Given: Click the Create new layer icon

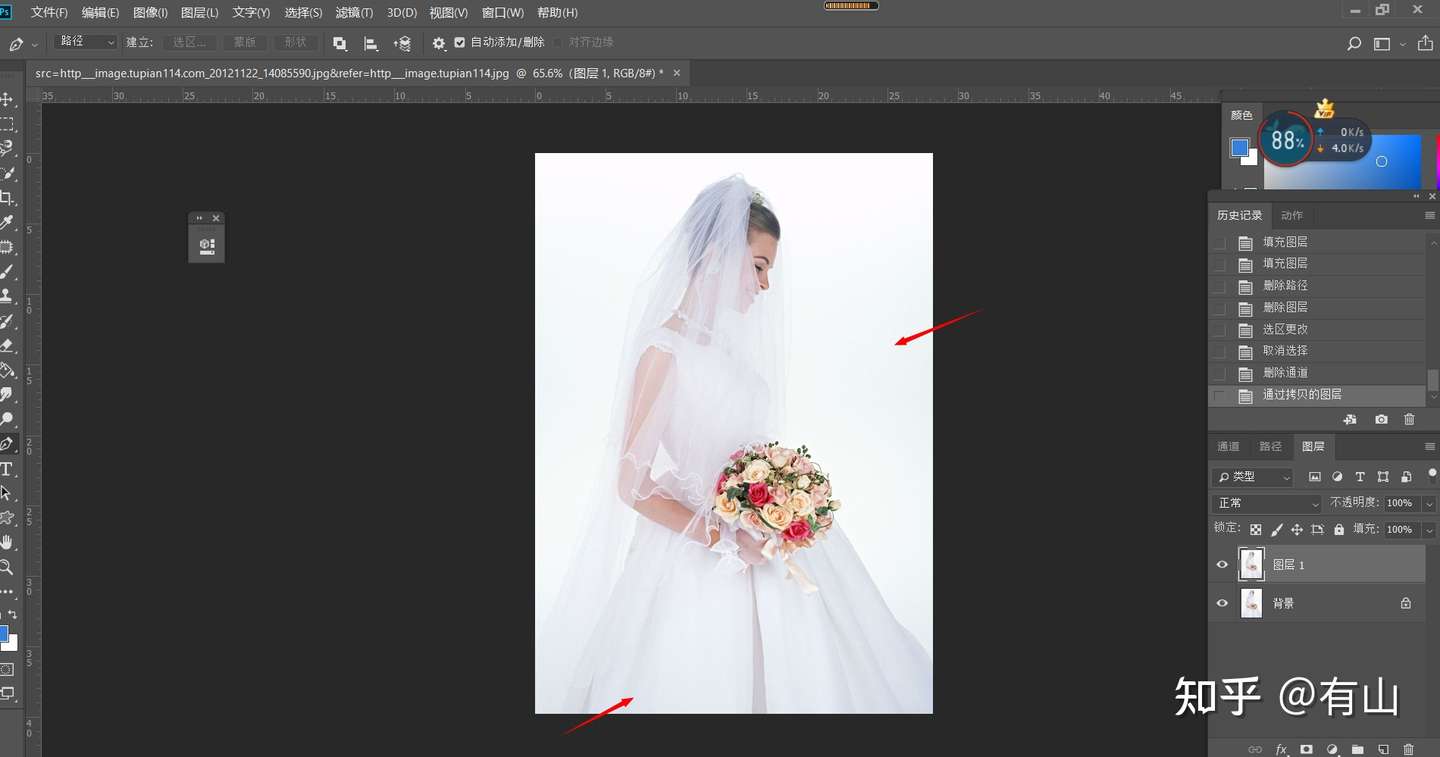Looking at the screenshot, I should [1383, 749].
